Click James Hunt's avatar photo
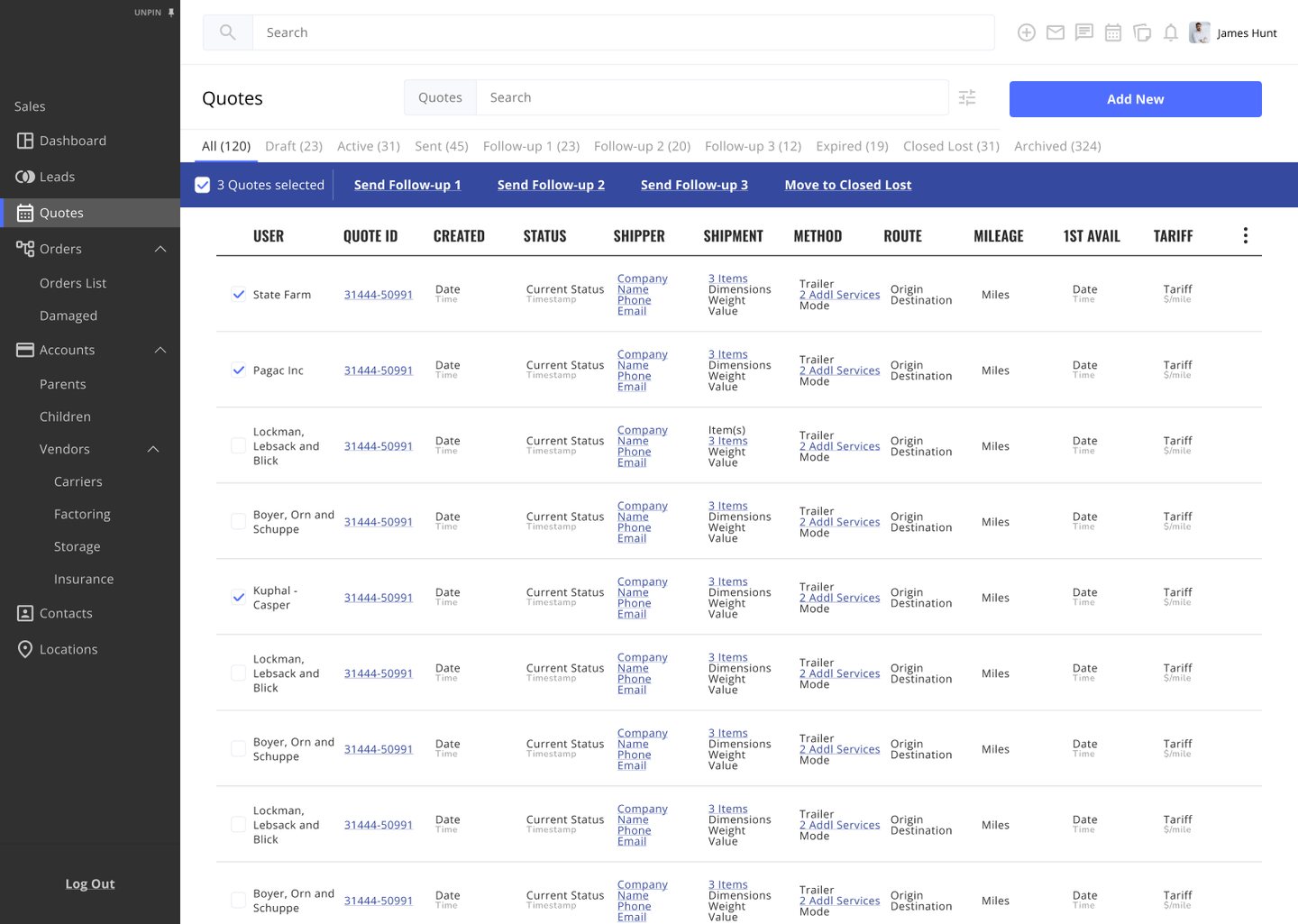1298x924 pixels. click(1200, 32)
